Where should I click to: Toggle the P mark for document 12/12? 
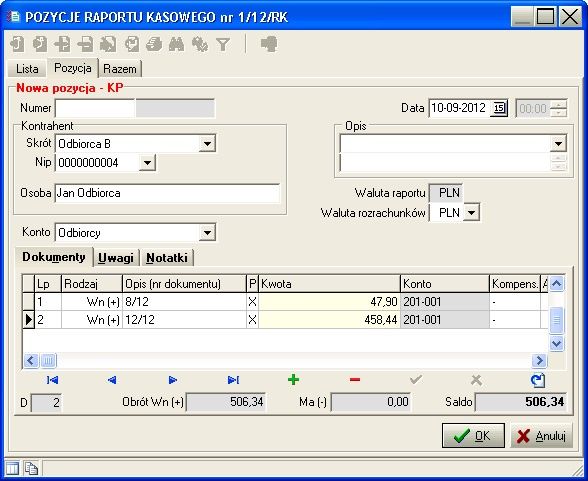[252, 320]
